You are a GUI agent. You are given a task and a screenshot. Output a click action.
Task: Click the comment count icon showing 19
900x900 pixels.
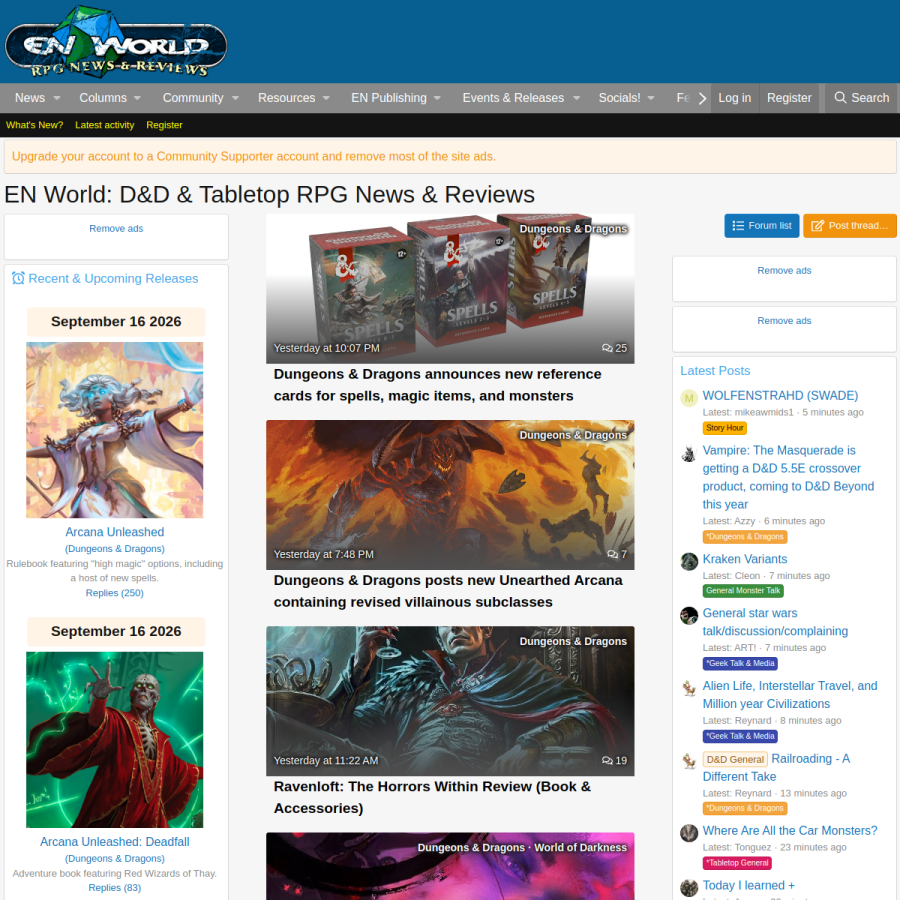point(607,761)
